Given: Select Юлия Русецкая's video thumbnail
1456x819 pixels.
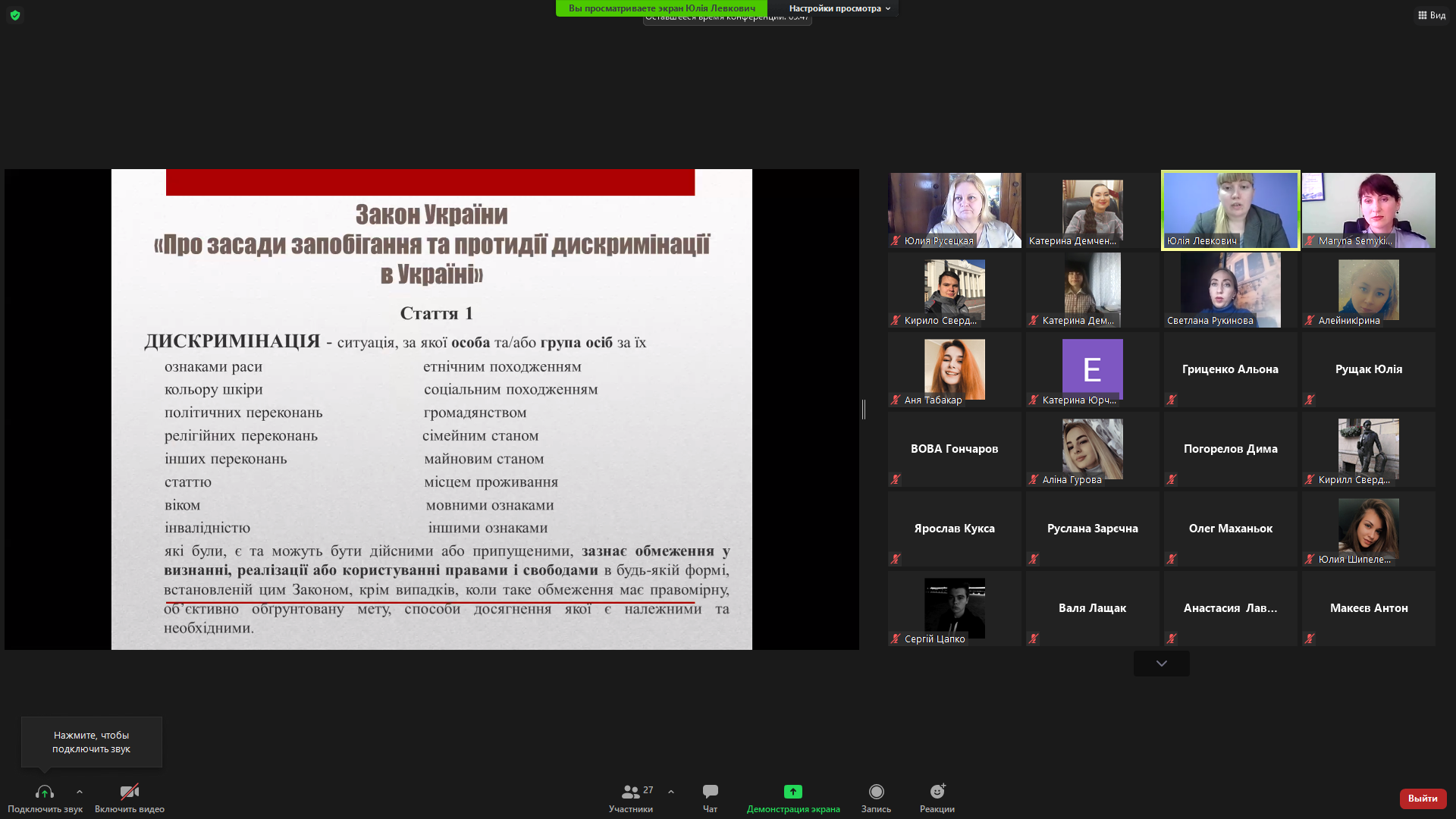Looking at the screenshot, I should 954,210.
